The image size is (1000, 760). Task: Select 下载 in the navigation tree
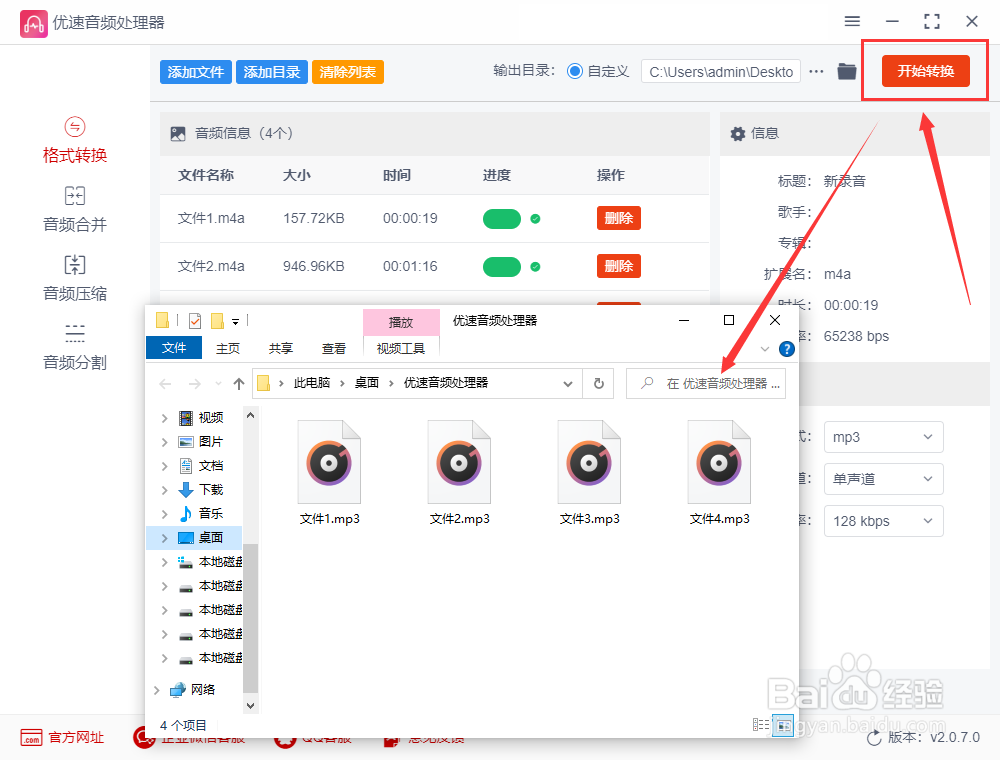click(210, 490)
